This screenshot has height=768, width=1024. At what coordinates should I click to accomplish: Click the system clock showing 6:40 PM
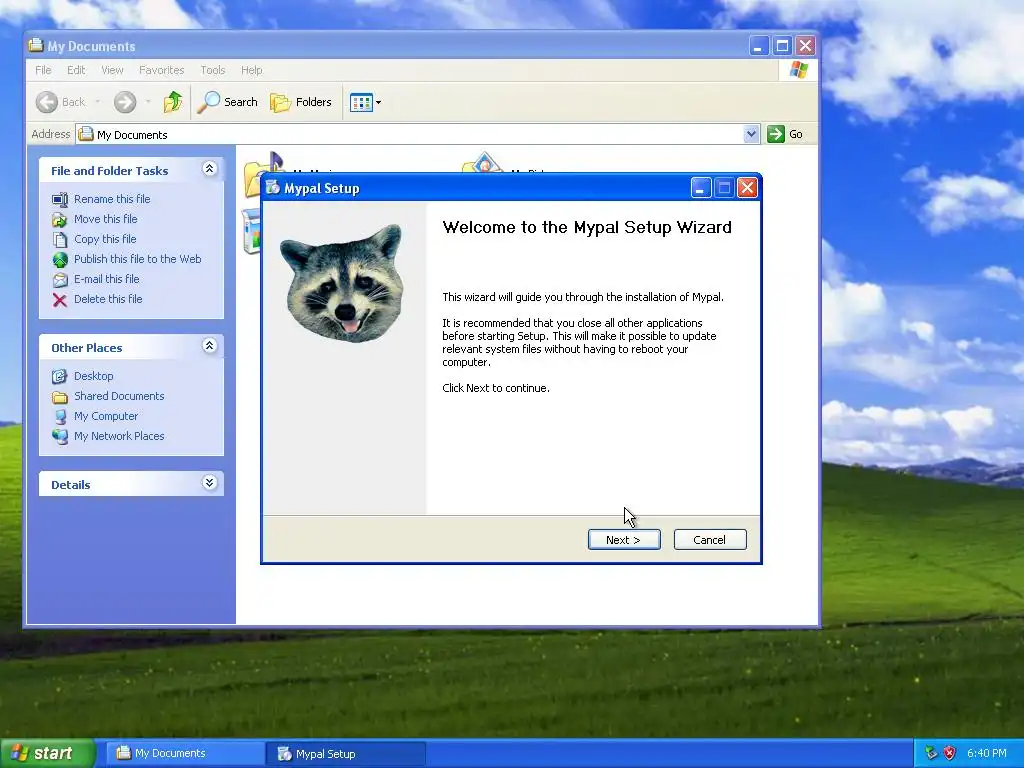[x=987, y=753]
